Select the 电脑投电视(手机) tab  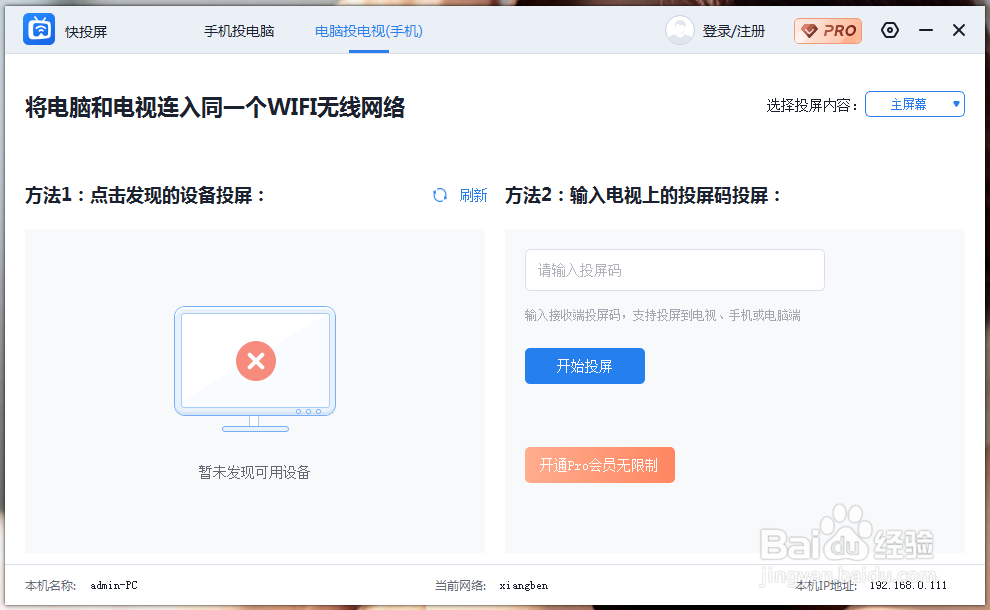point(369,31)
